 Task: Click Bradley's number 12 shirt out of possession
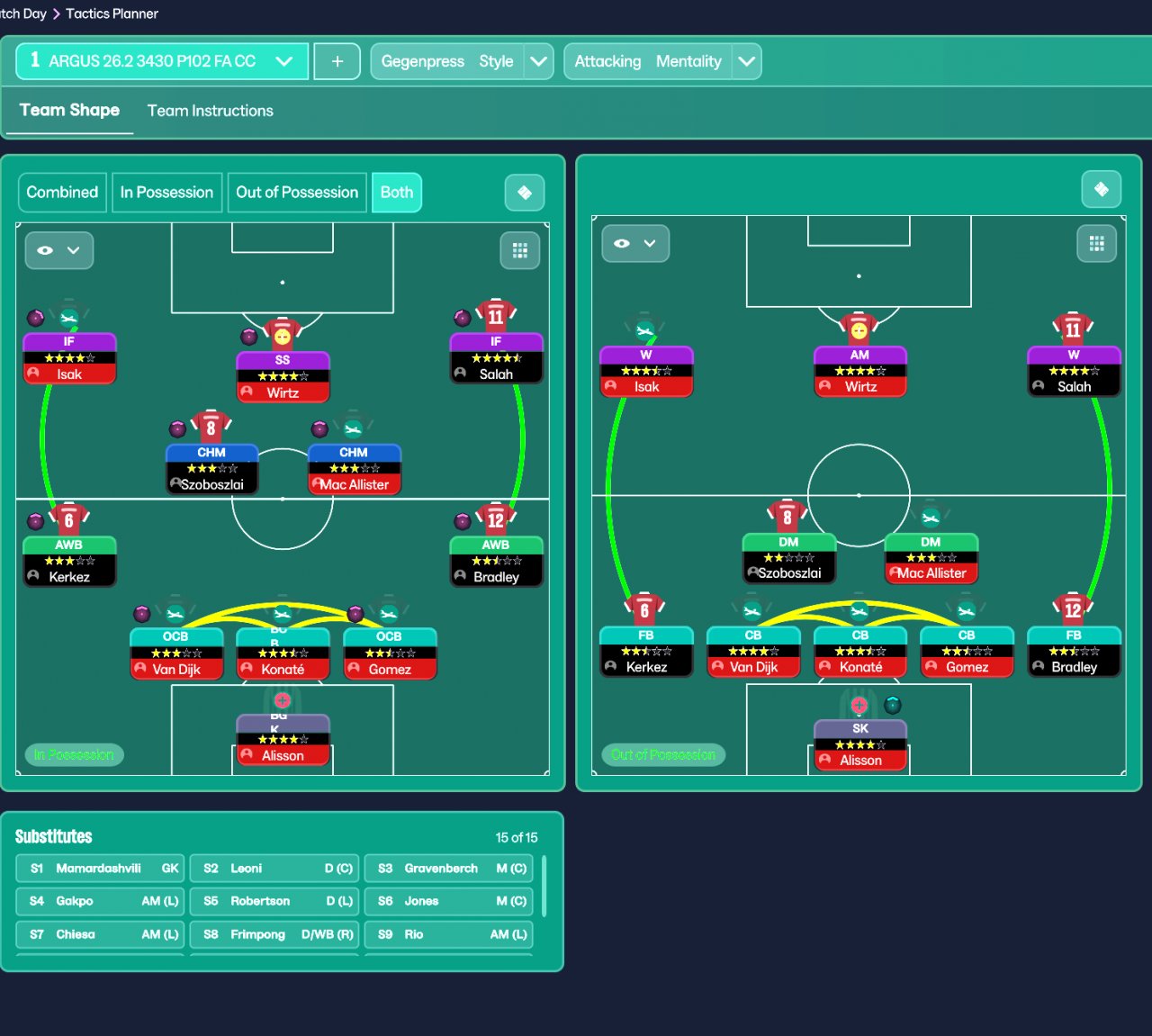1073,609
